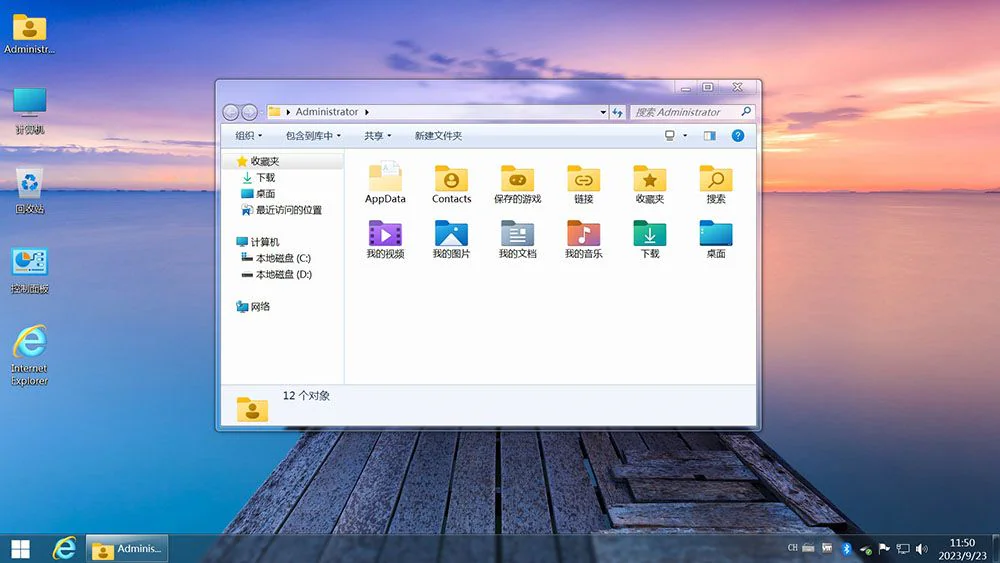Open the AppData folder
The width and height of the screenshot is (1000, 563).
click(385, 184)
